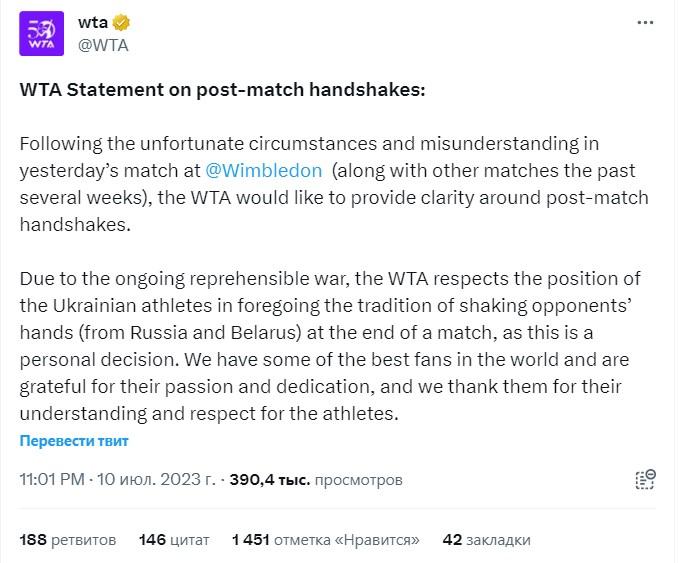Image resolution: width=678 pixels, height=563 pixels.
Task: Click the @WTA handle under the name
Action: pos(103,45)
